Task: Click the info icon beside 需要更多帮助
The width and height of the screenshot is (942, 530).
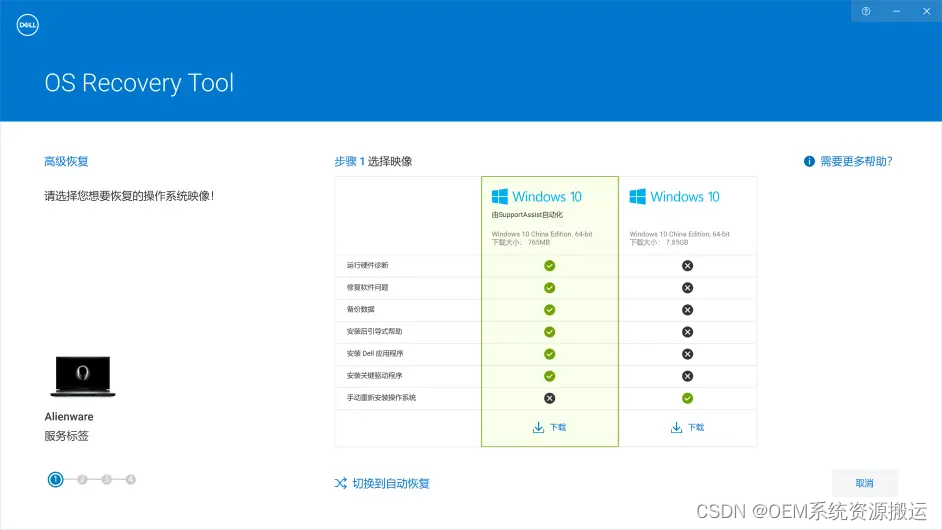Action: click(x=809, y=161)
